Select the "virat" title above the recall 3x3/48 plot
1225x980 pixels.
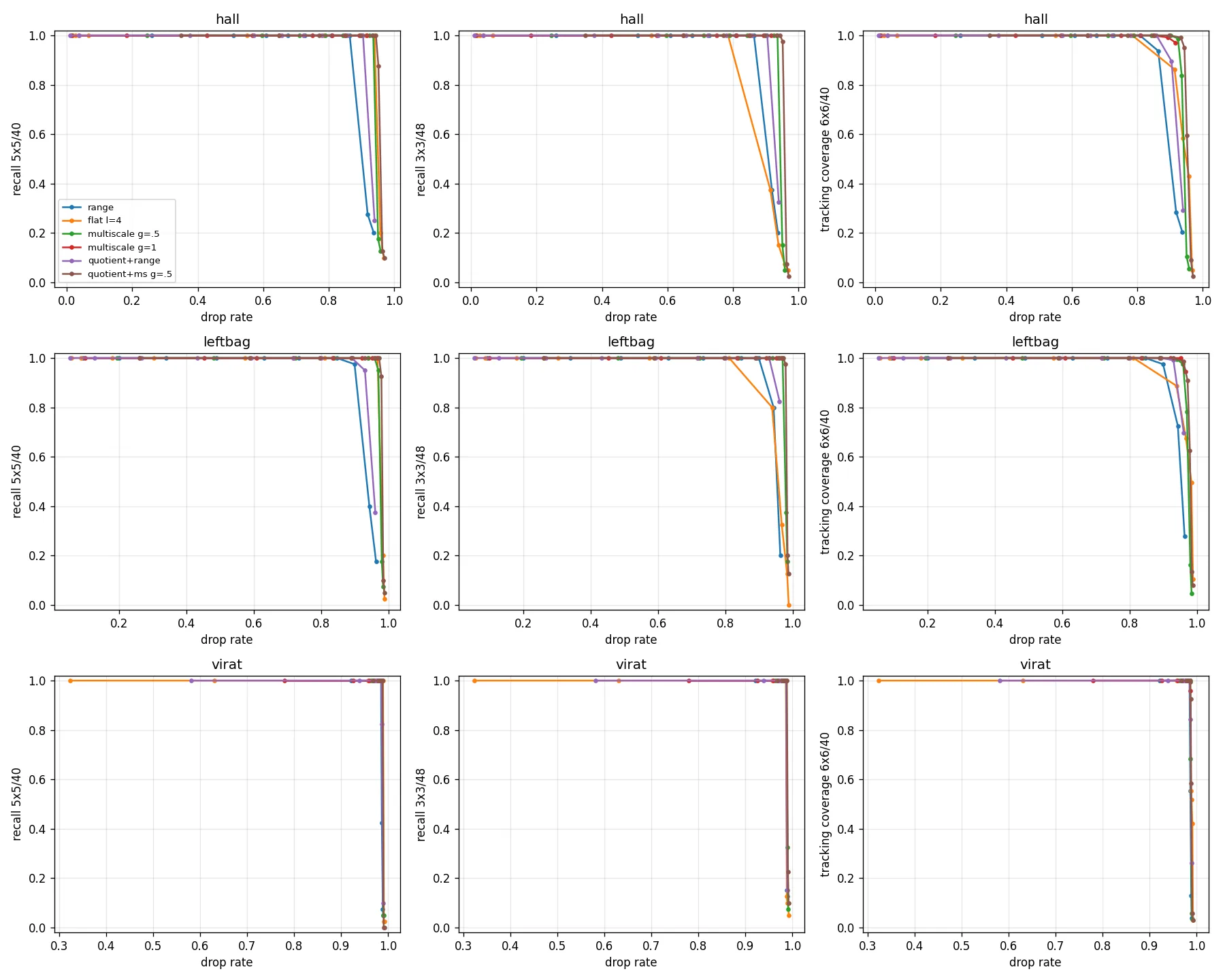tap(632, 665)
